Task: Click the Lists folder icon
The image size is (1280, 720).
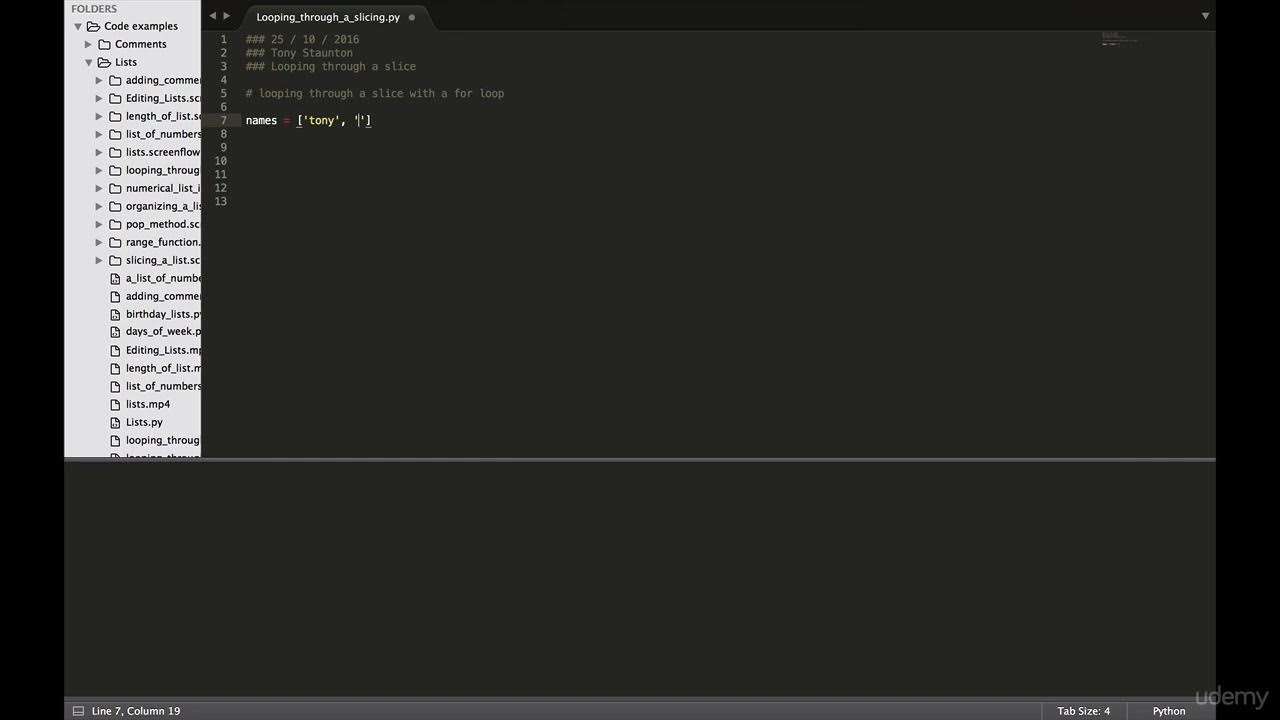Action: coord(104,62)
